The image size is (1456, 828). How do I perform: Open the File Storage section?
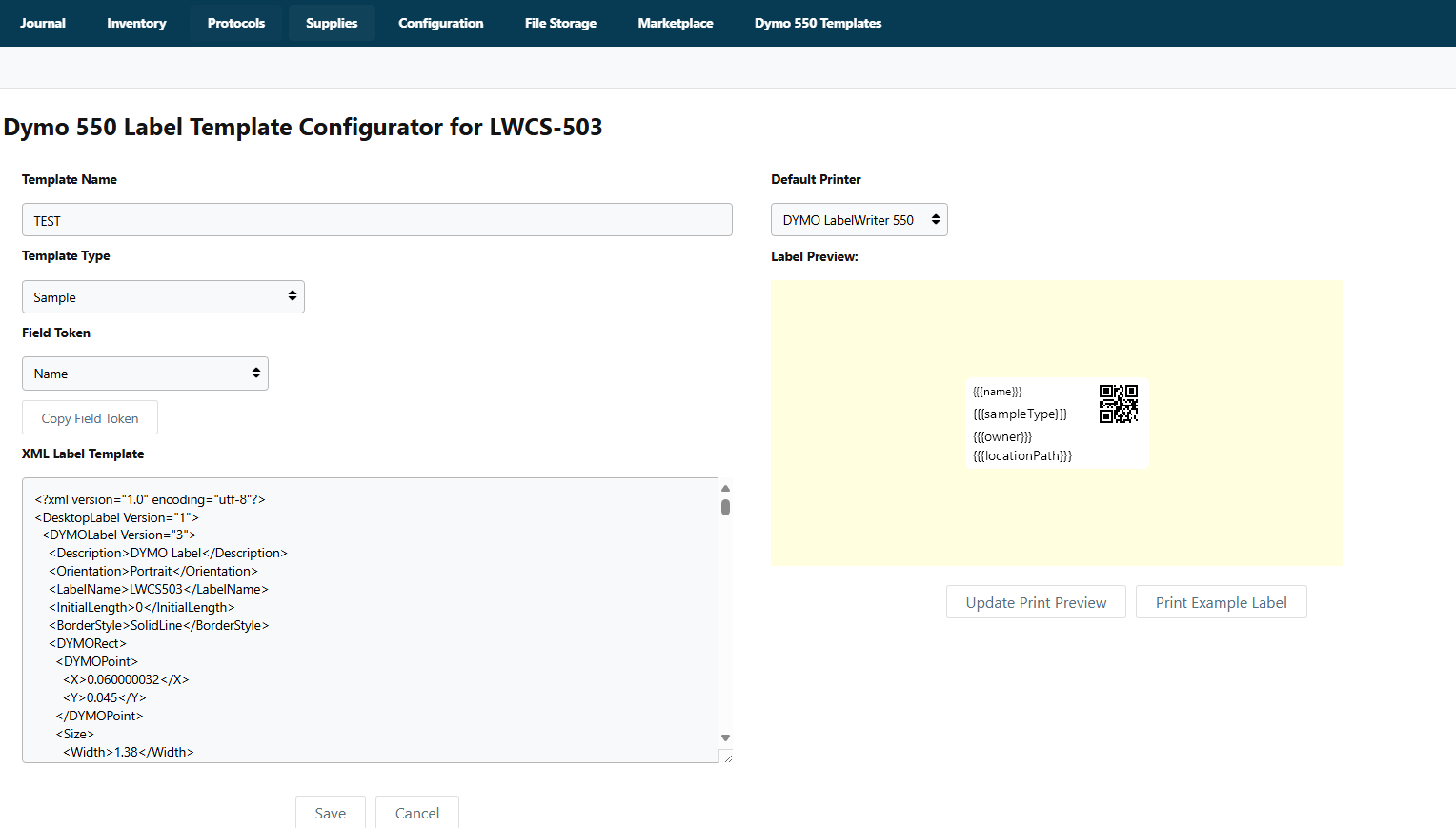coord(560,23)
